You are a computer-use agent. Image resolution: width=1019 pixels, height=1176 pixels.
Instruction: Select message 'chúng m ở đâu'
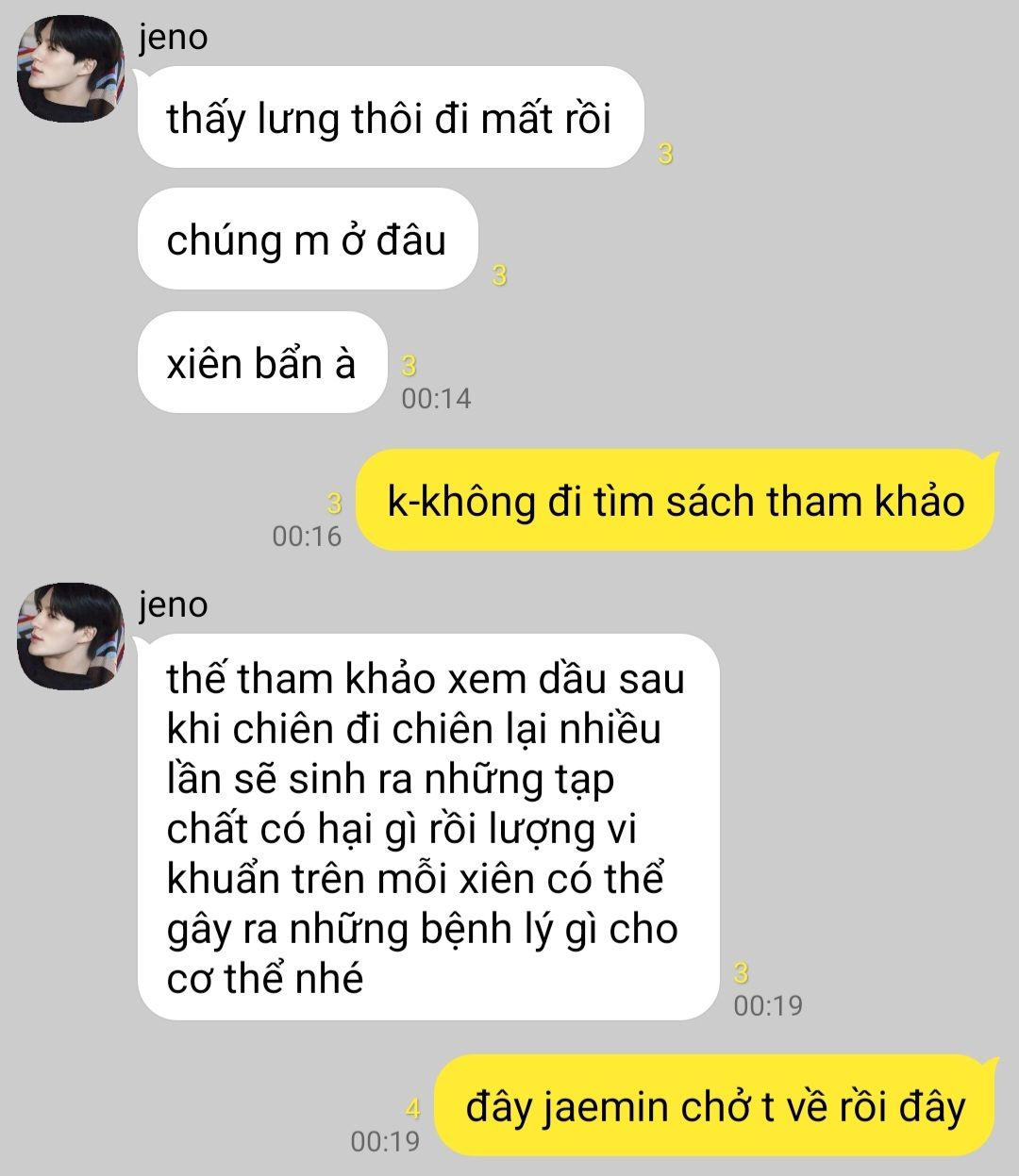[x=307, y=240]
